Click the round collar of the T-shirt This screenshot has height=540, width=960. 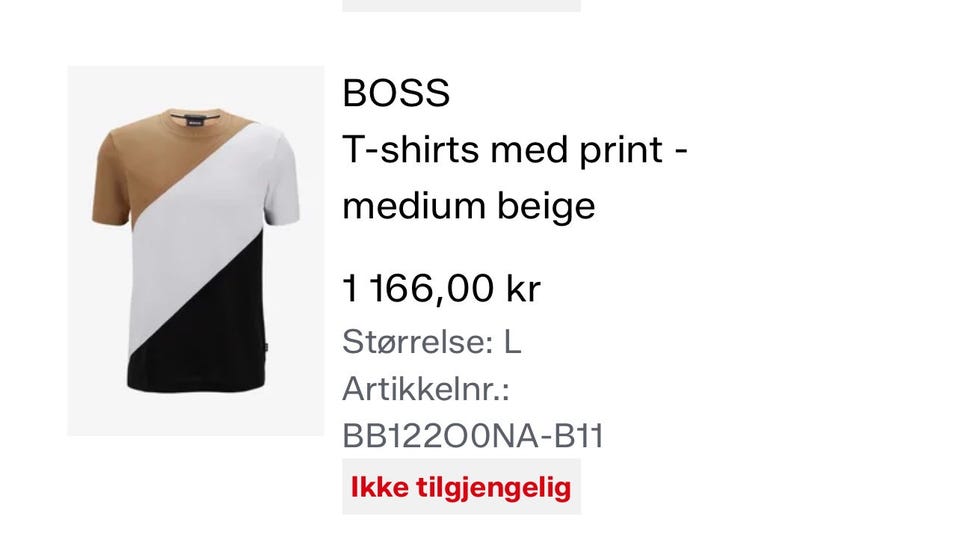195,116
